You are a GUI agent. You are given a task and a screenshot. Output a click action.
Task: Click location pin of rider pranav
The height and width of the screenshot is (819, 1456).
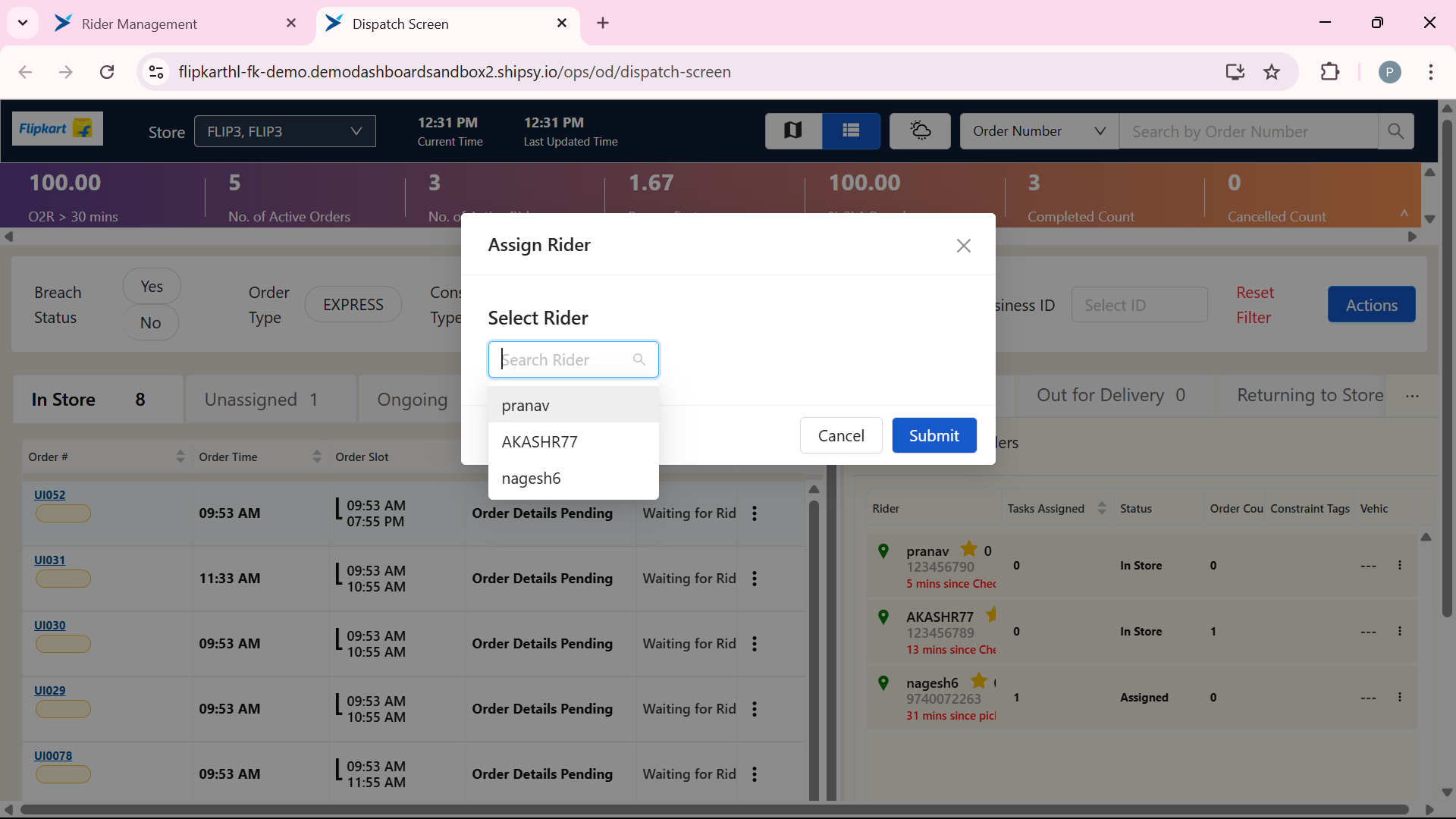click(883, 551)
